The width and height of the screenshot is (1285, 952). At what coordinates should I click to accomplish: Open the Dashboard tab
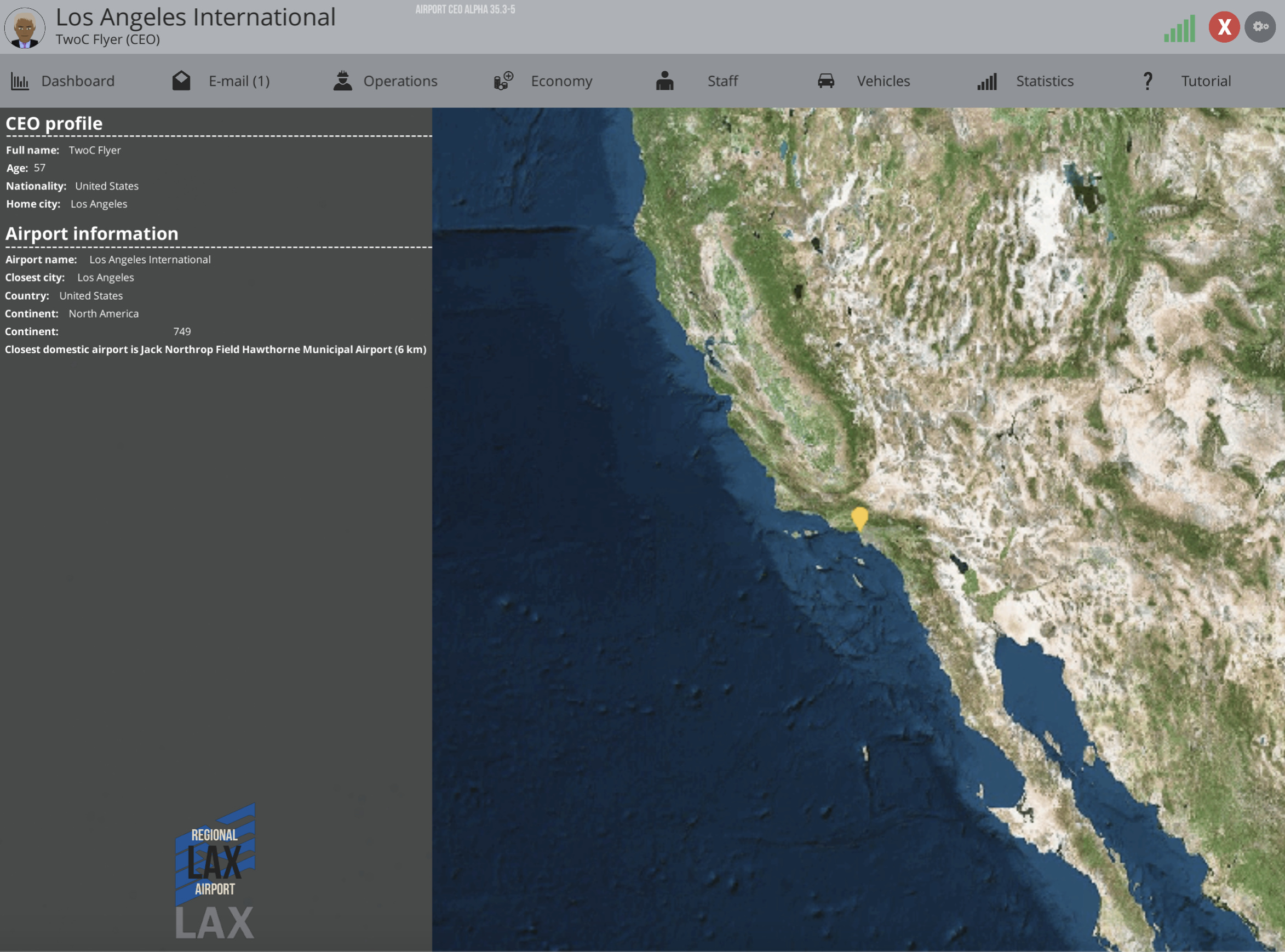[x=78, y=81]
